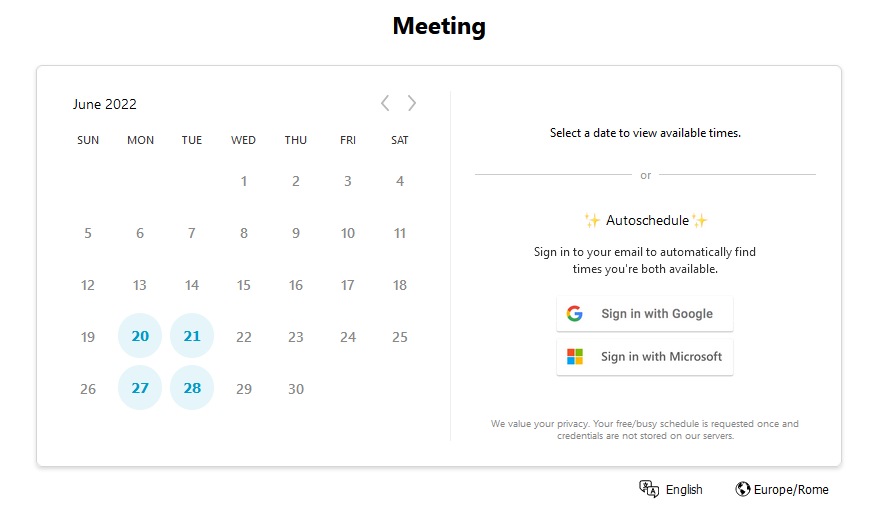Sign in with Google button

(644, 314)
